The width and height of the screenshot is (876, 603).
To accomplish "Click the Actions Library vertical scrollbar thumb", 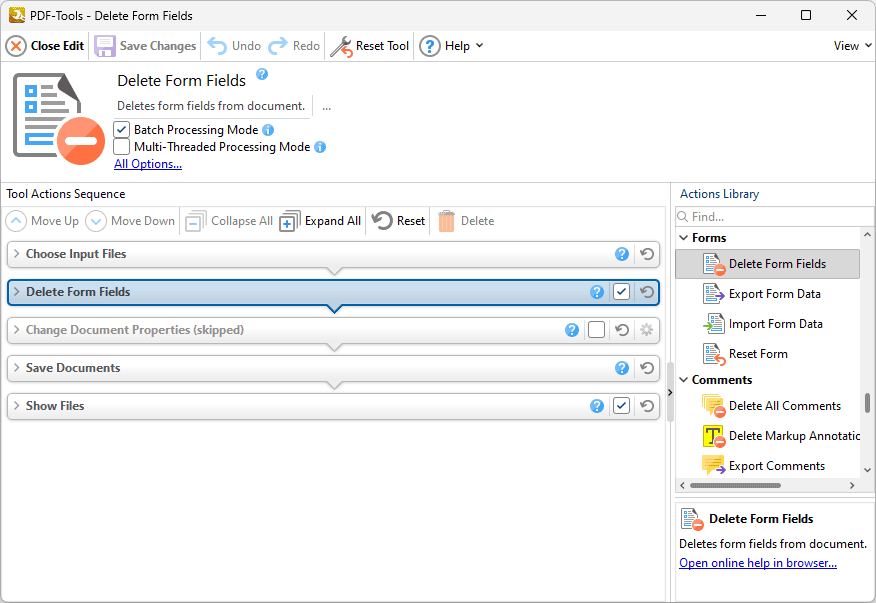I will (867, 403).
